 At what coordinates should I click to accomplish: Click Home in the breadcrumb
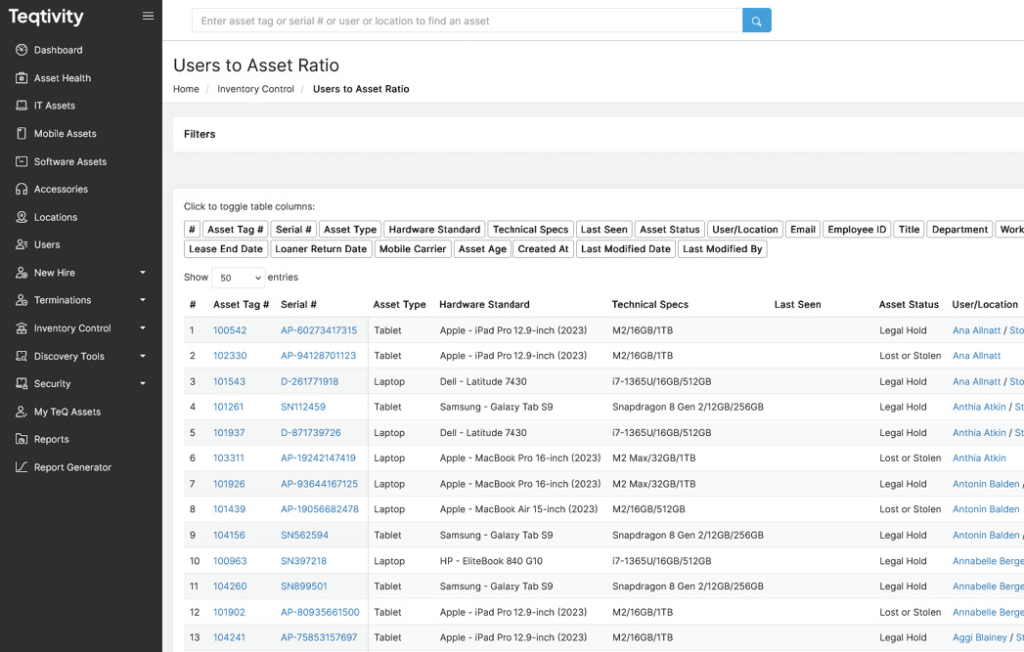tap(186, 89)
